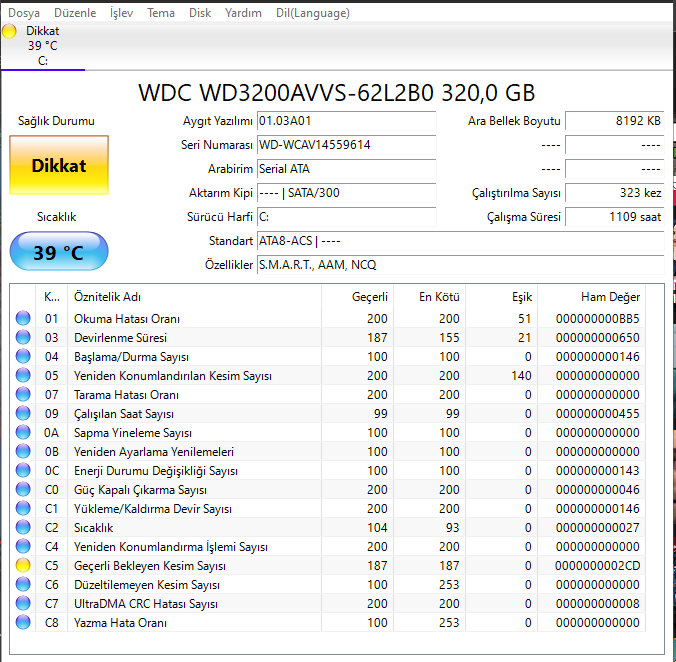Select the Devirlenme Süresi attribute name
This screenshot has width=676, height=662.
pyautogui.click(x=120, y=338)
